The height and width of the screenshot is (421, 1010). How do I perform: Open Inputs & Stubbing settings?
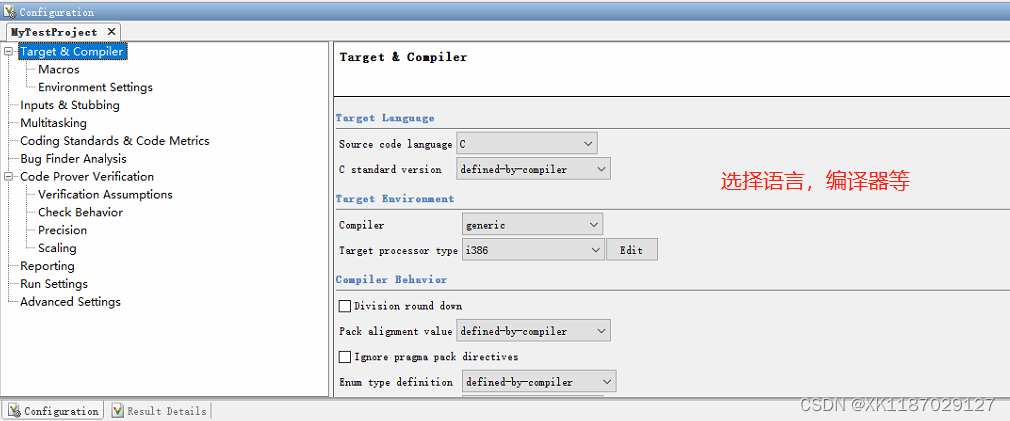click(70, 106)
